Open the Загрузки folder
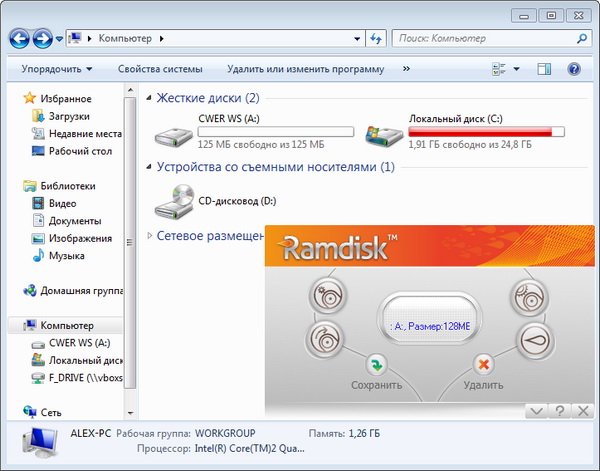 pos(69,116)
